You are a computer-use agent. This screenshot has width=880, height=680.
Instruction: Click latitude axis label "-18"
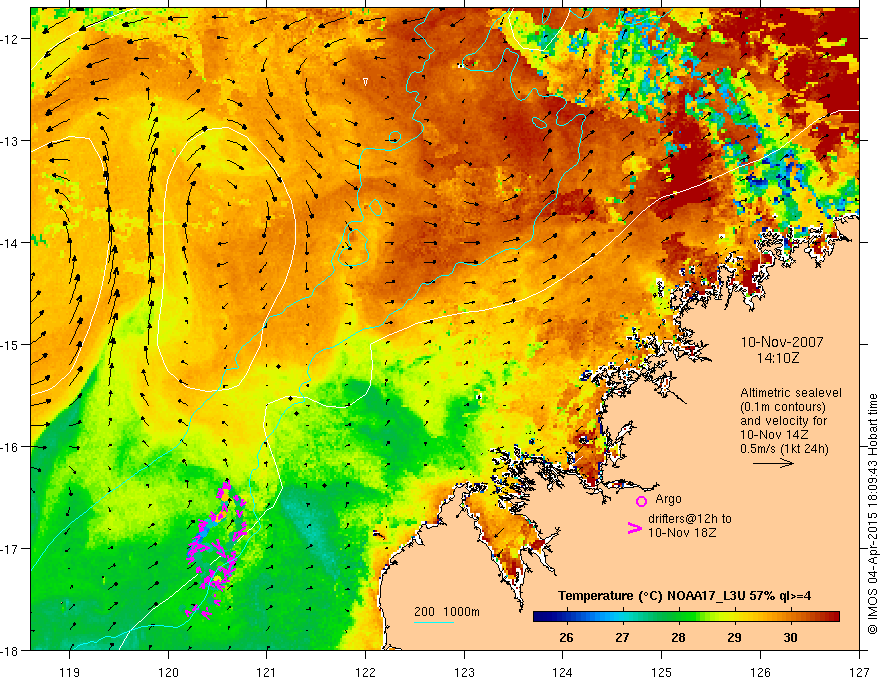(10, 650)
